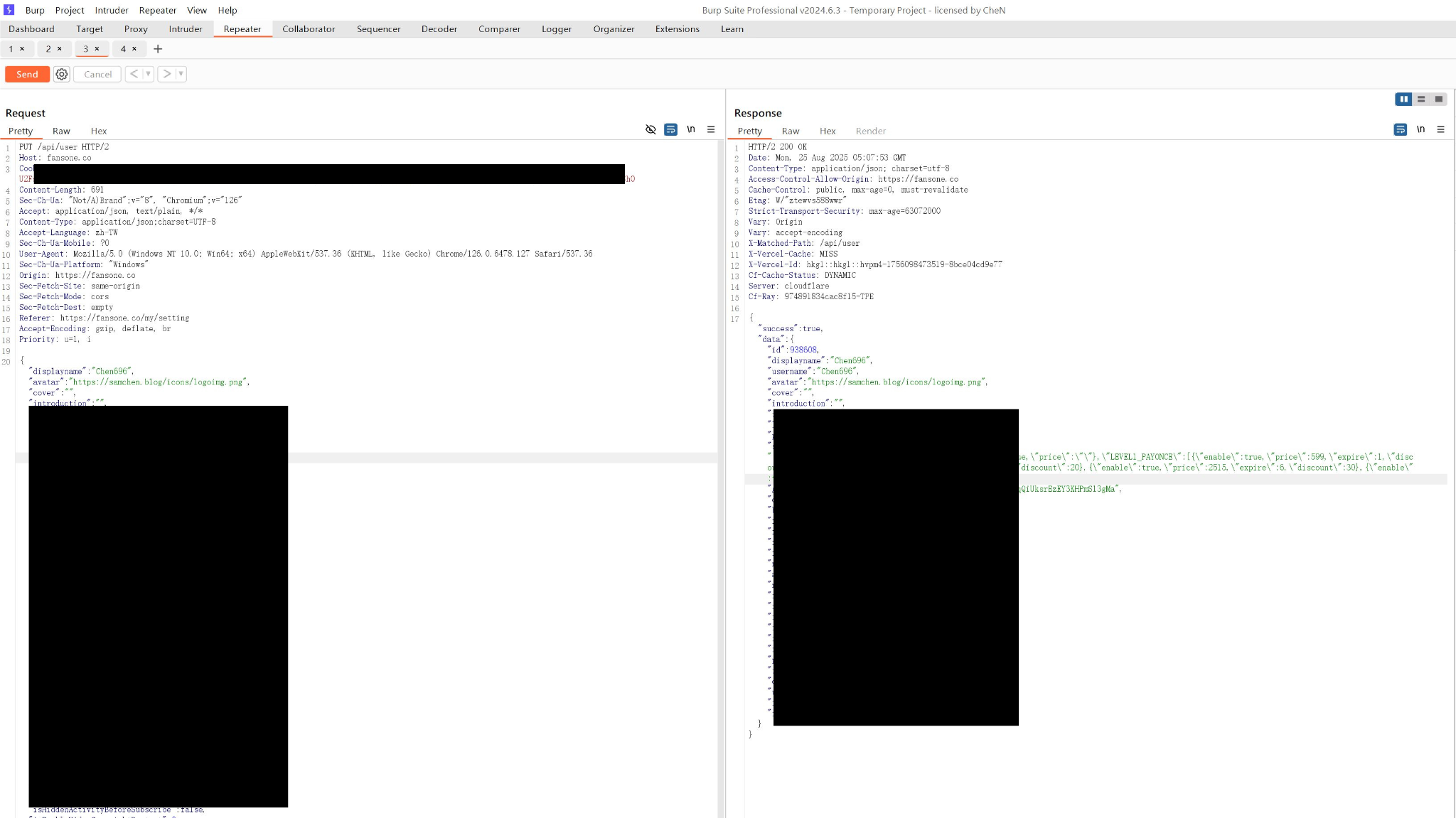This screenshot has width=1456, height=818.
Task: Click the Burp Suite lightning logo icon
Action: coord(9,10)
